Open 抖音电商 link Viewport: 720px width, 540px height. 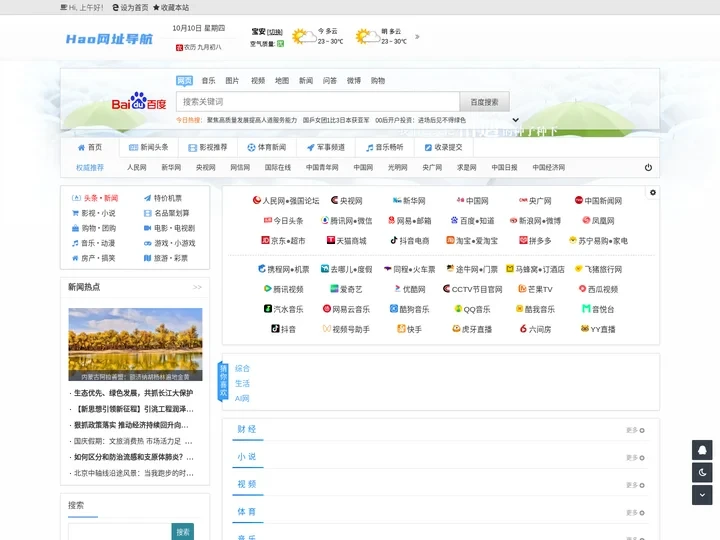click(x=410, y=241)
